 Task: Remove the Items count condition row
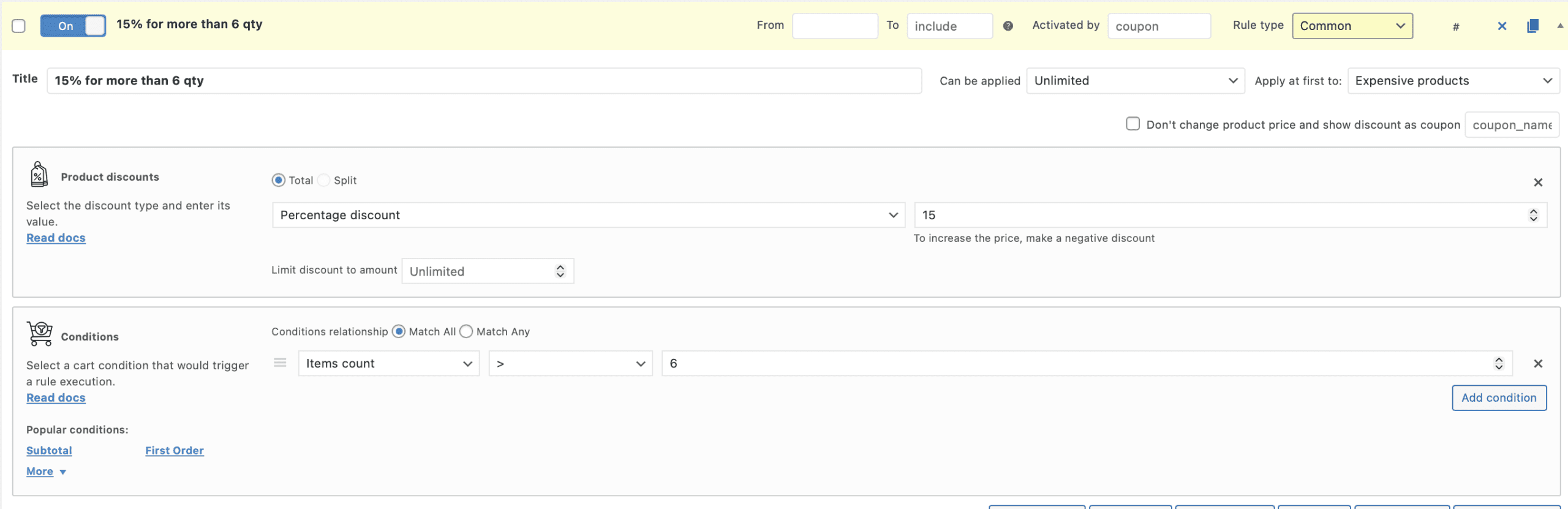coord(1537,364)
